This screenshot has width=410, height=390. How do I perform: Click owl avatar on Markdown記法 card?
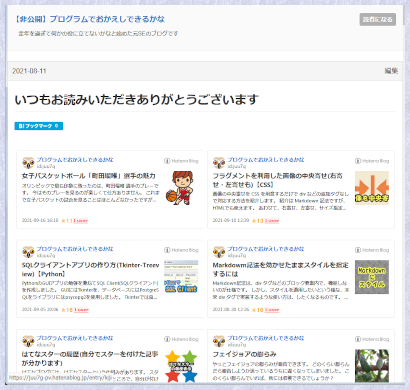(x=219, y=252)
